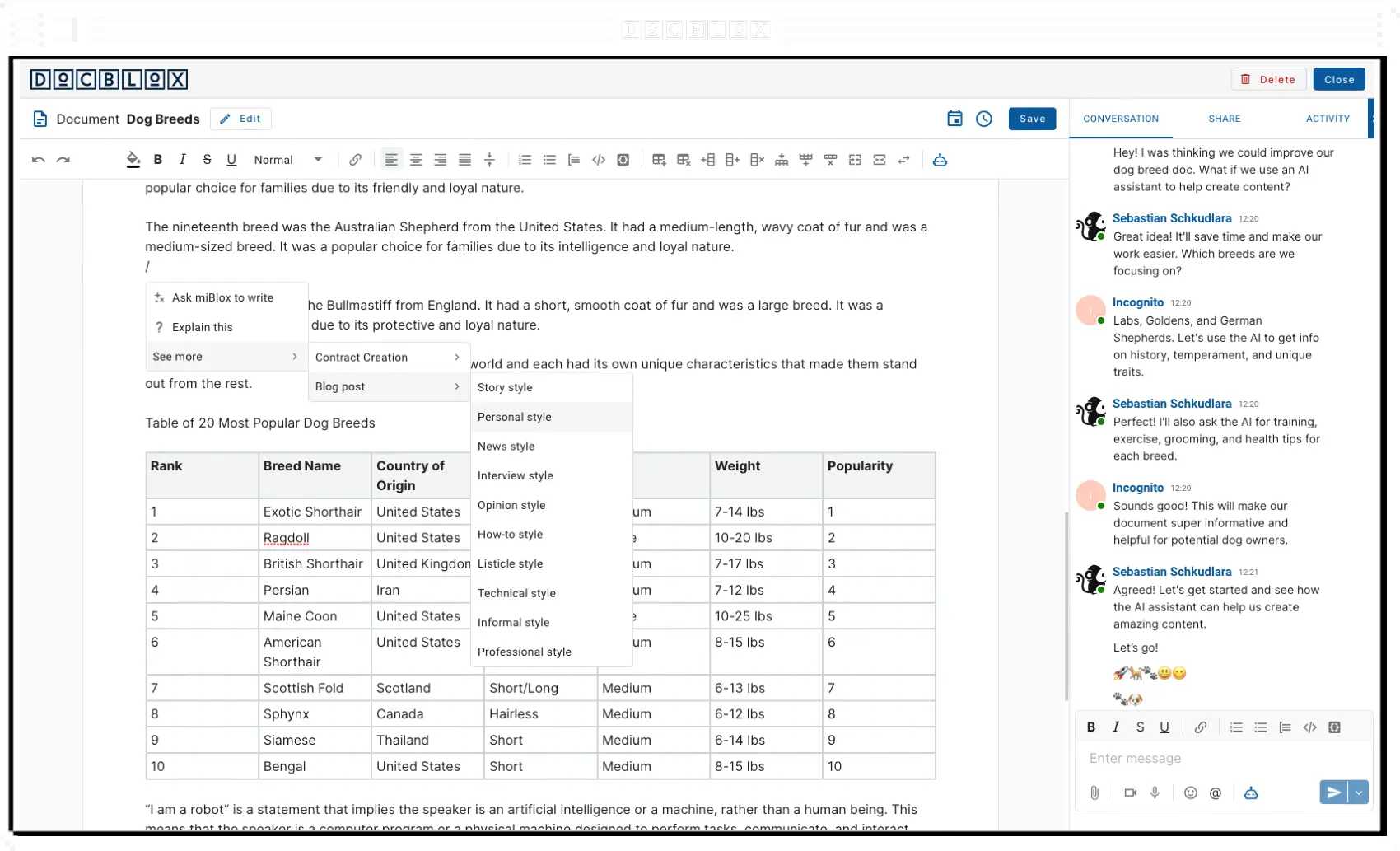Apply numbered list in editor toolbar
The width and height of the screenshot is (1400, 851).
point(525,160)
